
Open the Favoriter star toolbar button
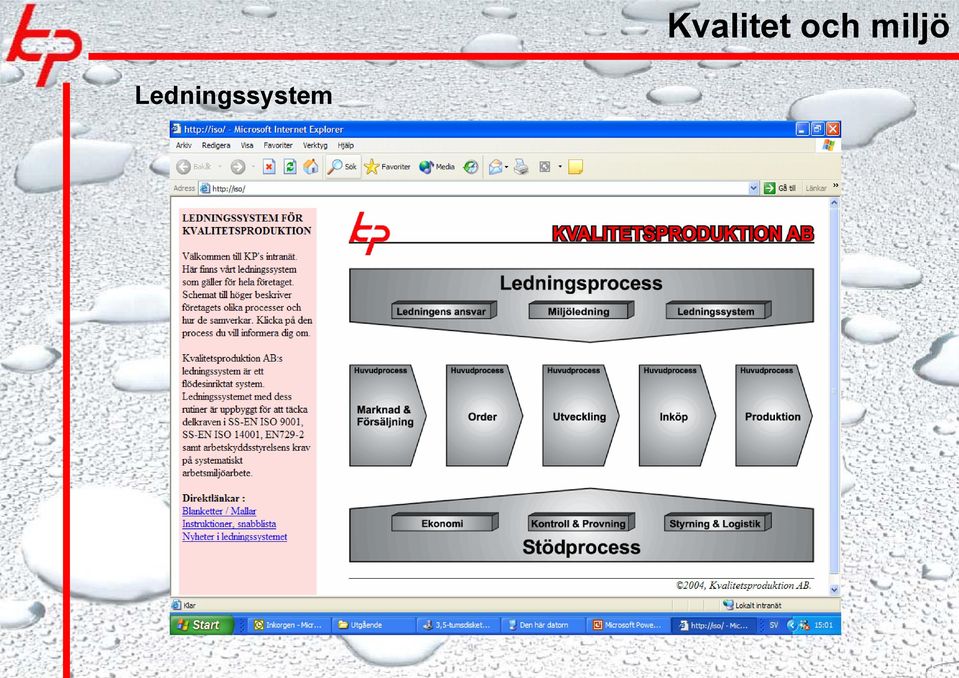tap(387, 167)
